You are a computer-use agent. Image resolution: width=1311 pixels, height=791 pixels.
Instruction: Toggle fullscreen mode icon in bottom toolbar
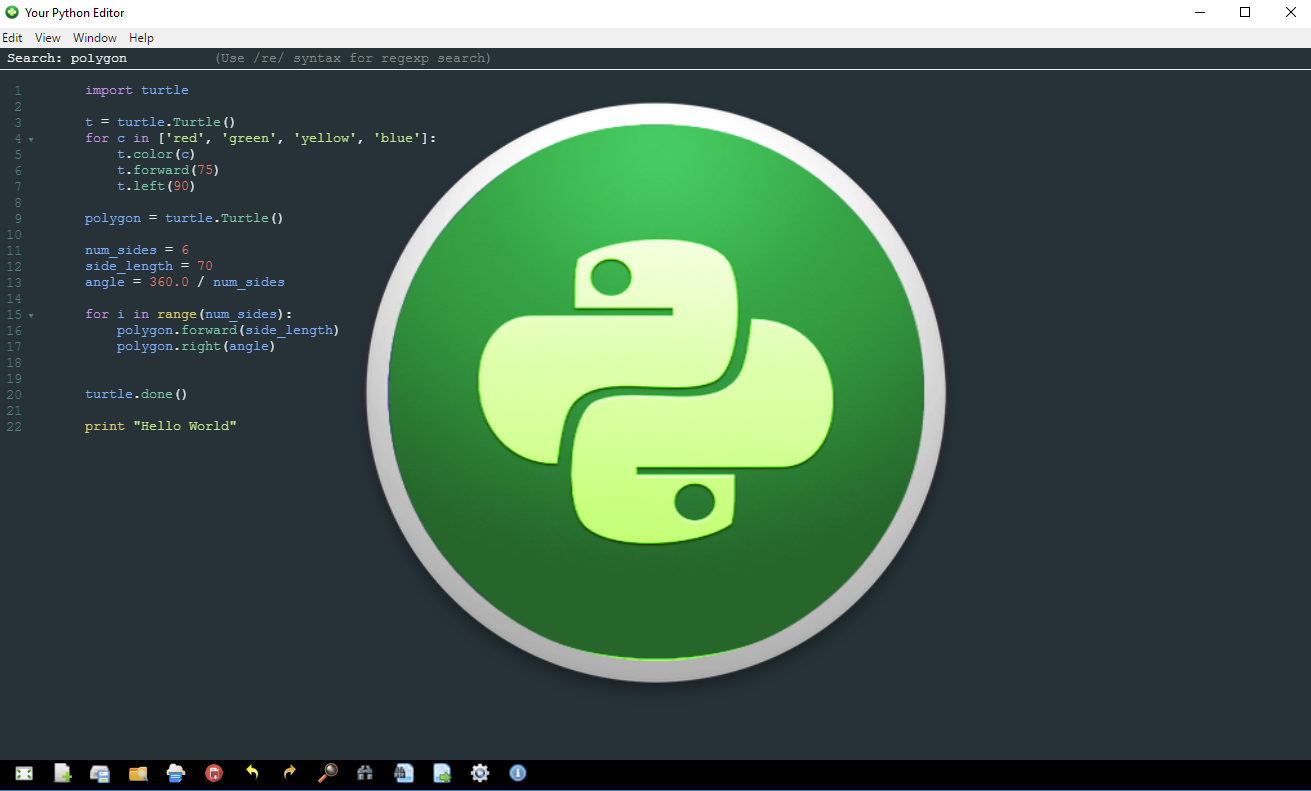pos(24,773)
